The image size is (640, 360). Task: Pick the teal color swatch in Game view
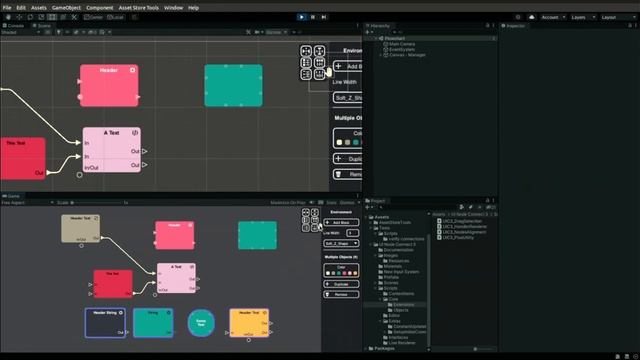point(339,273)
